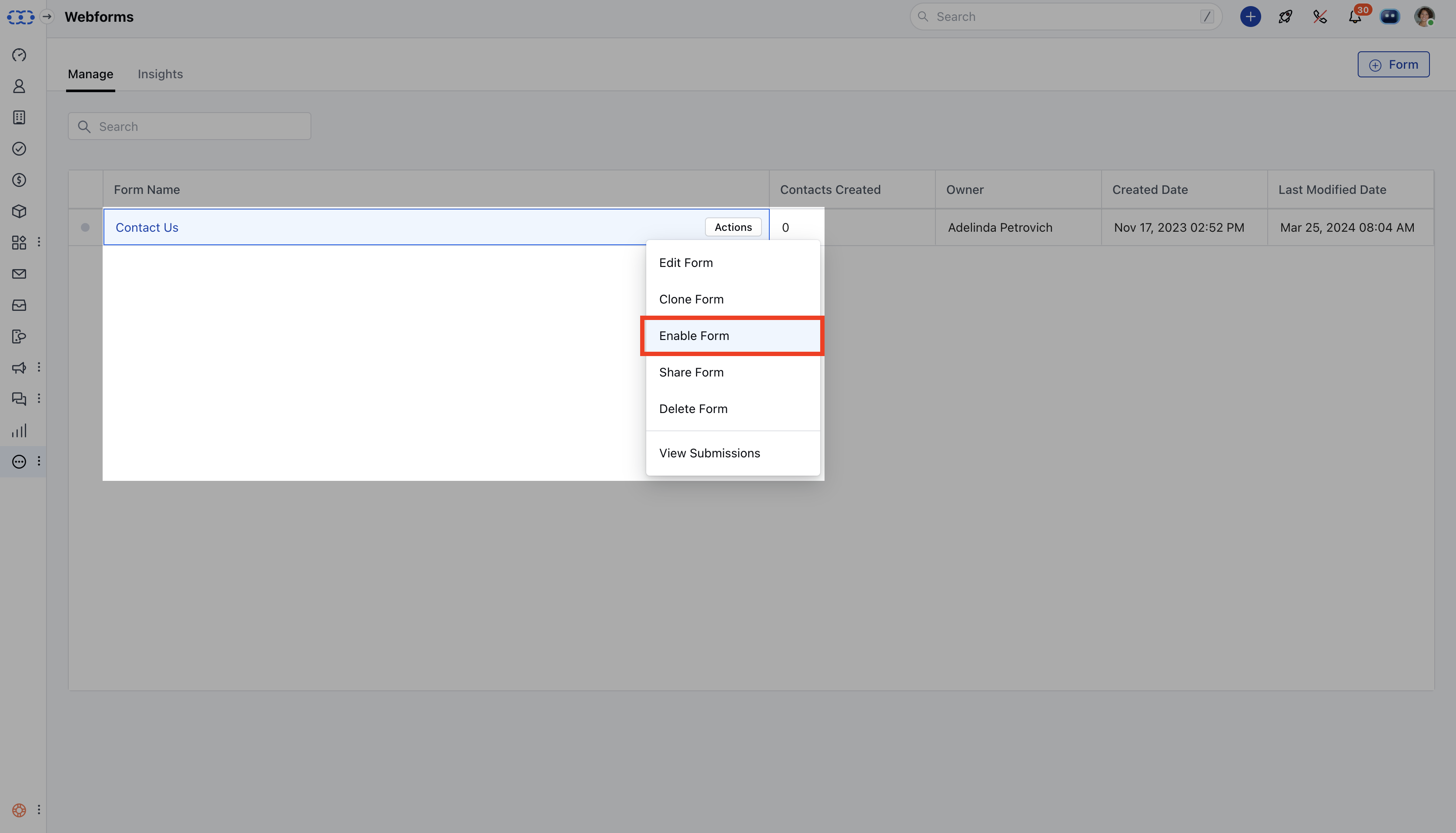Click the contacts created value 0

pos(785,228)
